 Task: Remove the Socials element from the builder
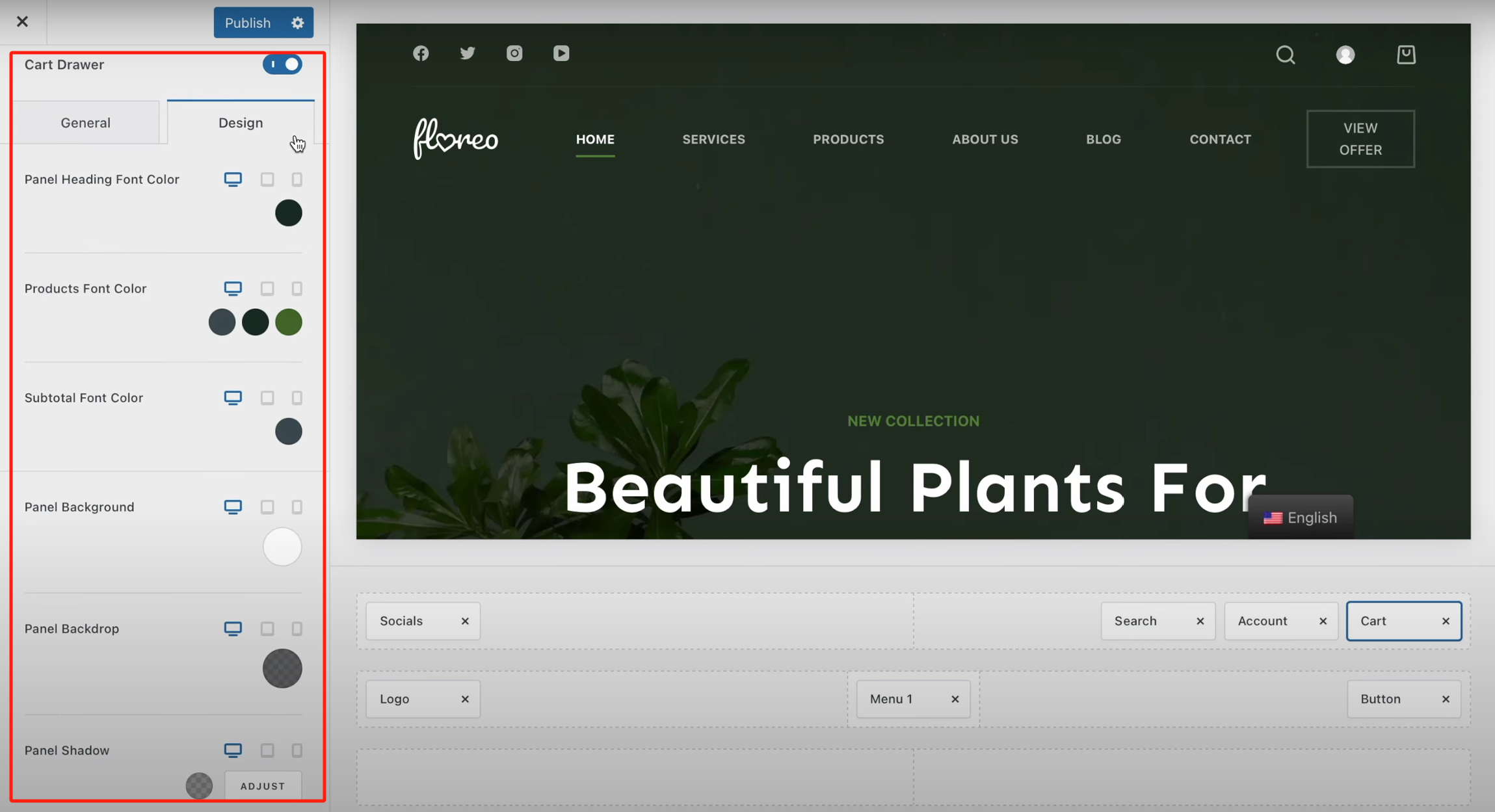point(465,621)
